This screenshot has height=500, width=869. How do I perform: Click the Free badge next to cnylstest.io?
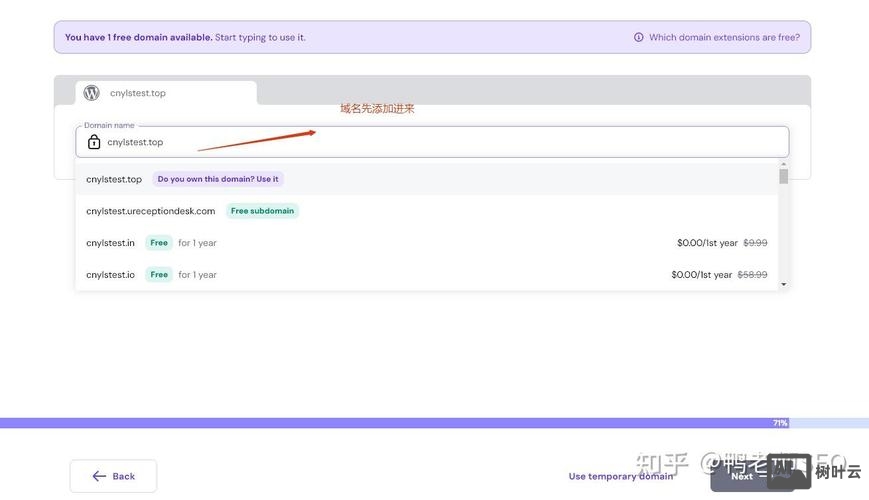159,274
